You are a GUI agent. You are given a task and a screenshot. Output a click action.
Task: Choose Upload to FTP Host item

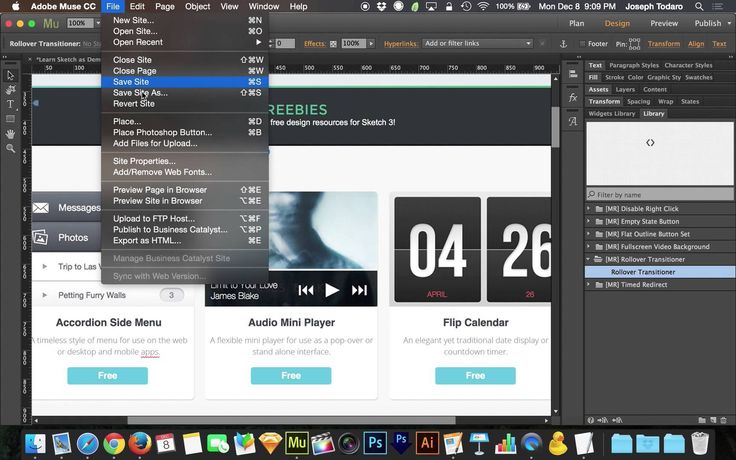tap(185, 219)
